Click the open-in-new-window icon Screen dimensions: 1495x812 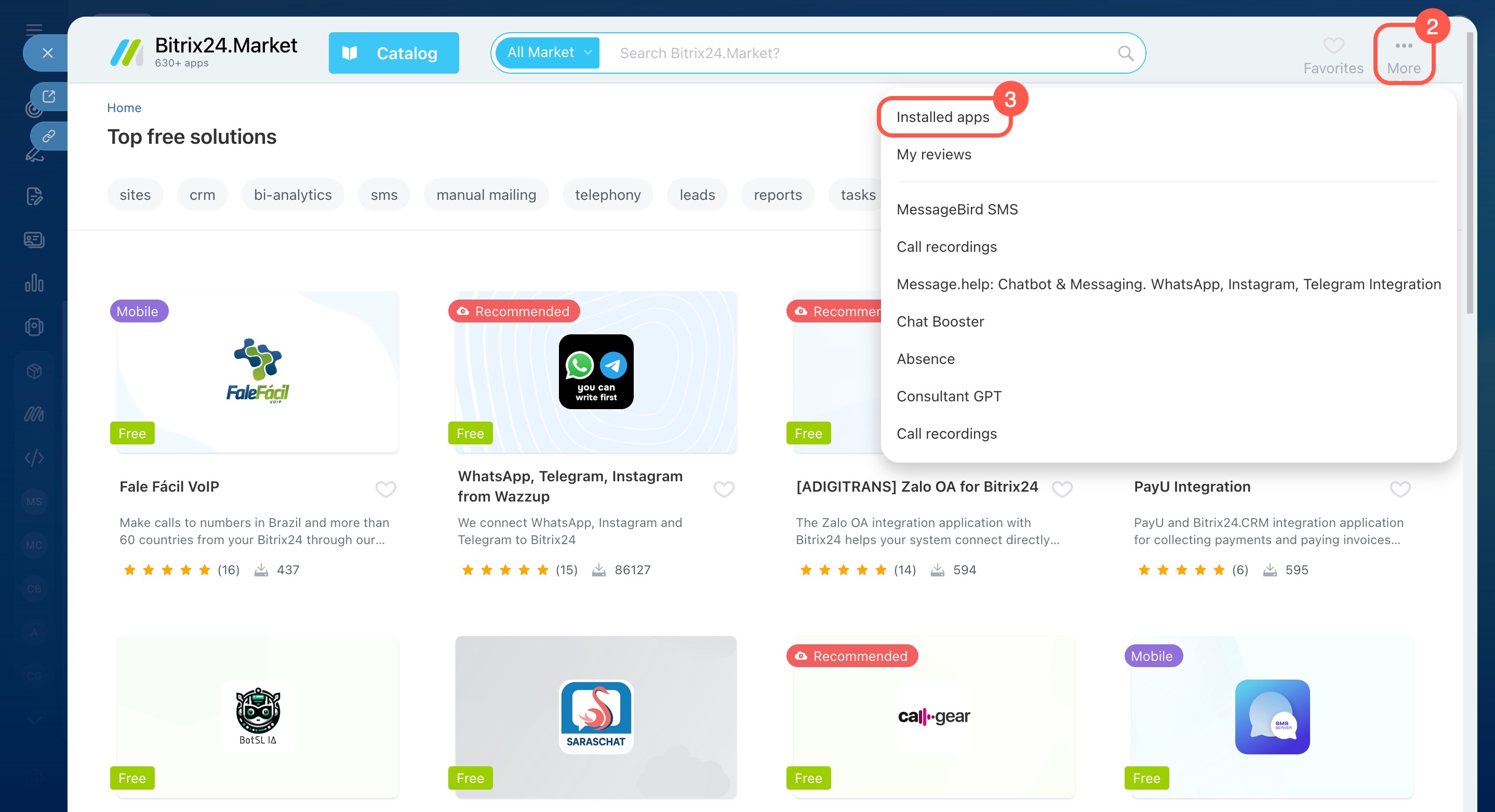pyautogui.click(x=49, y=96)
